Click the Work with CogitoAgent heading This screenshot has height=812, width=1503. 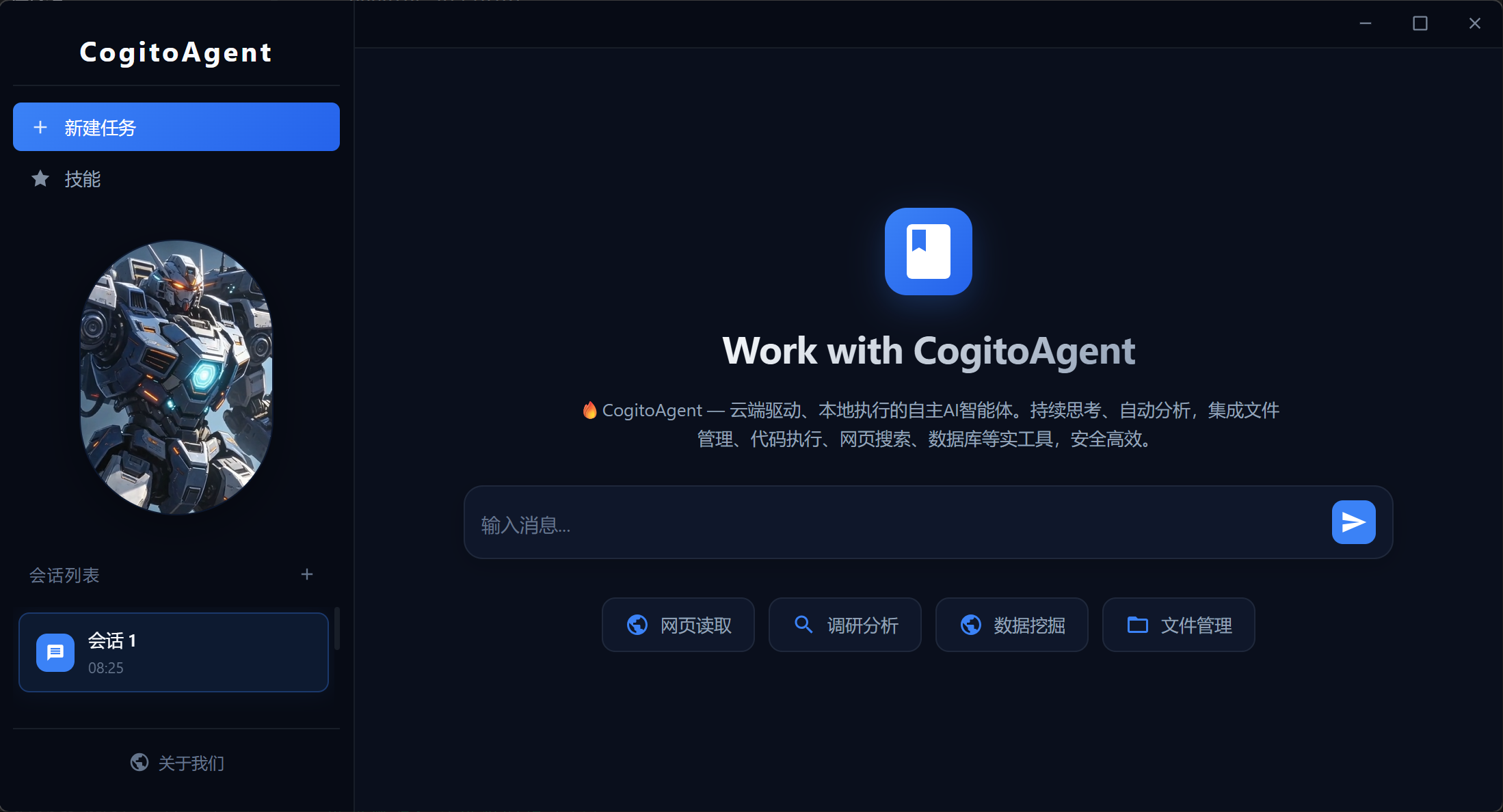tap(929, 351)
